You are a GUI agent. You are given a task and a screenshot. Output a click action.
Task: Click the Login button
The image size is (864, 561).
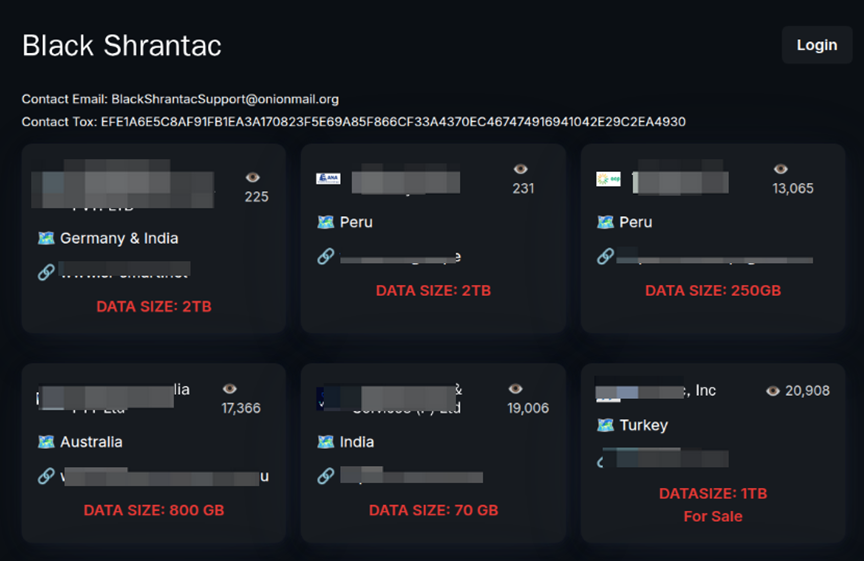(x=816, y=45)
